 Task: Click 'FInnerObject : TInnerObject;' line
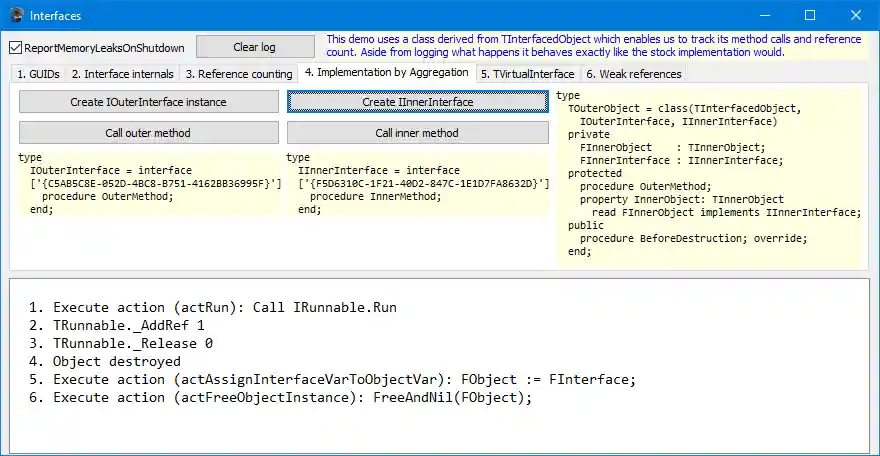tap(672, 148)
